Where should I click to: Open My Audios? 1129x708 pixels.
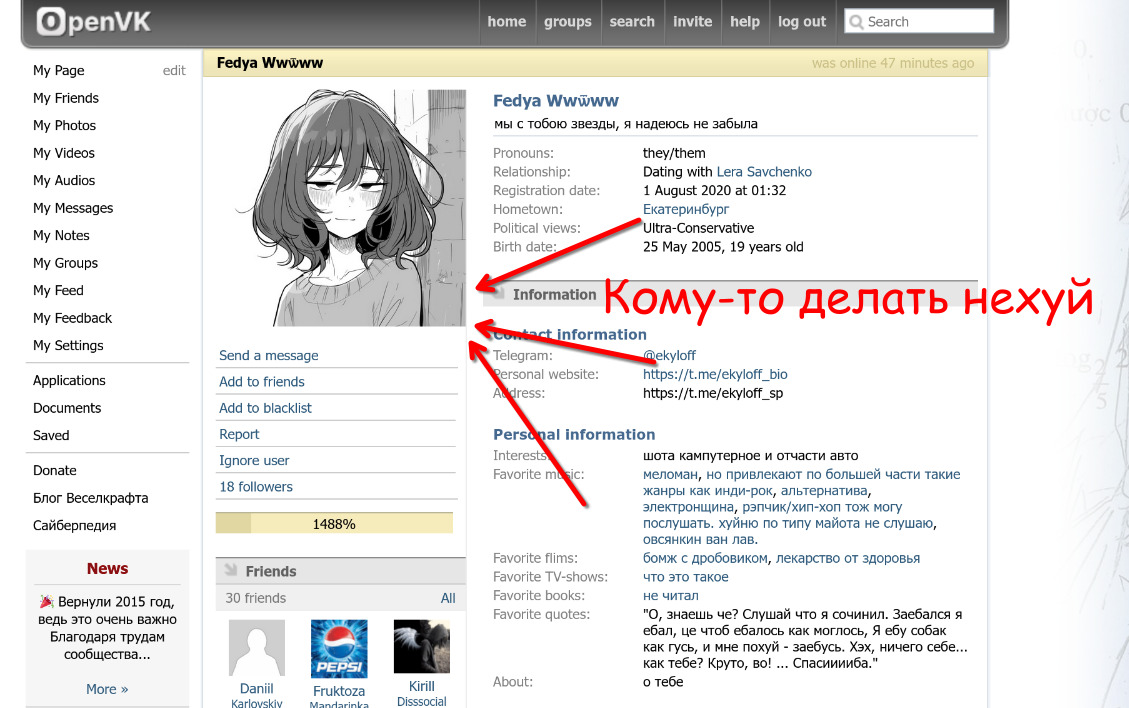[63, 180]
